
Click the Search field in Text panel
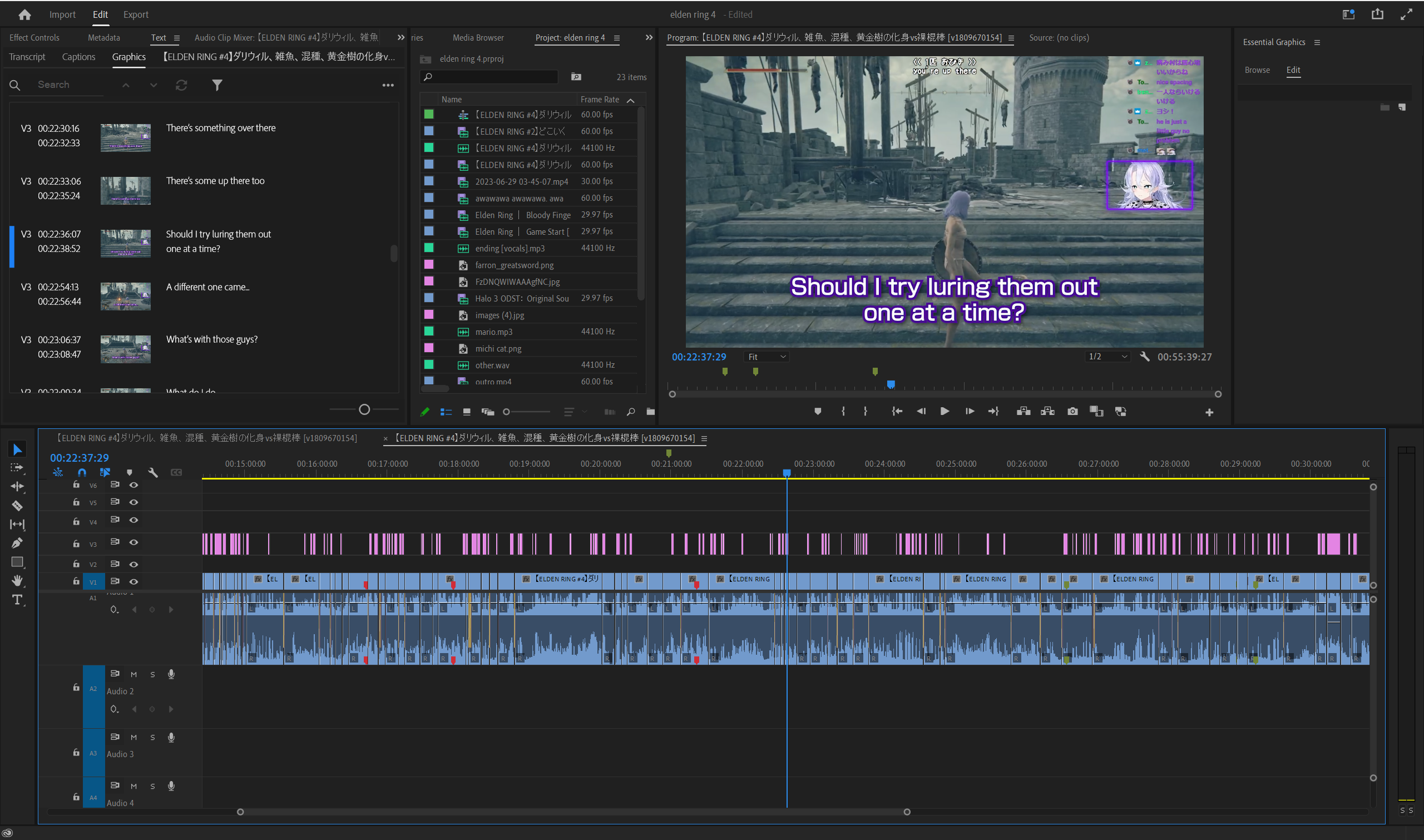(71, 85)
